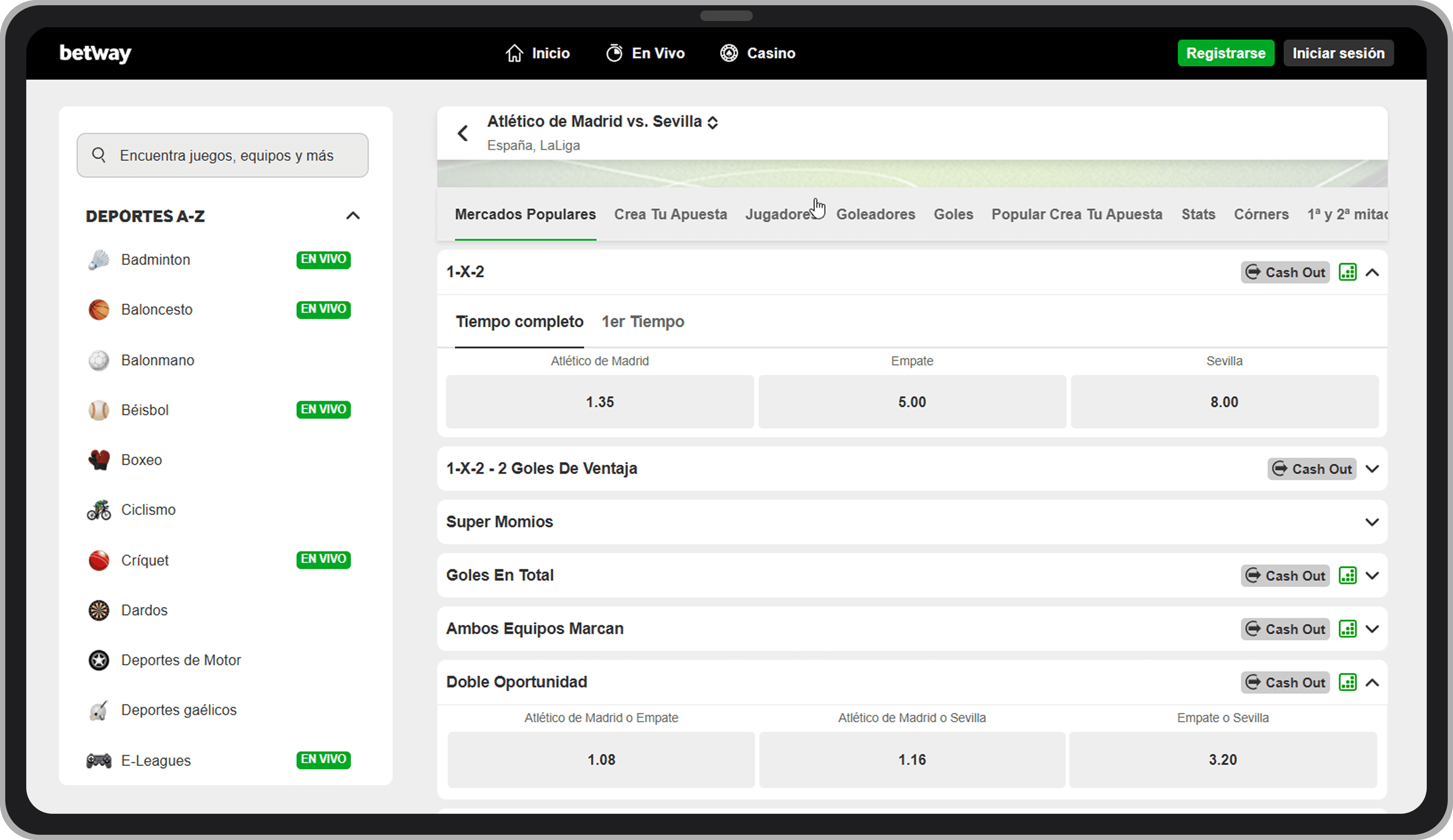Image resolution: width=1453 pixels, height=840 pixels.
Task: Select the Tiempo completo sub-tab
Action: click(x=519, y=322)
